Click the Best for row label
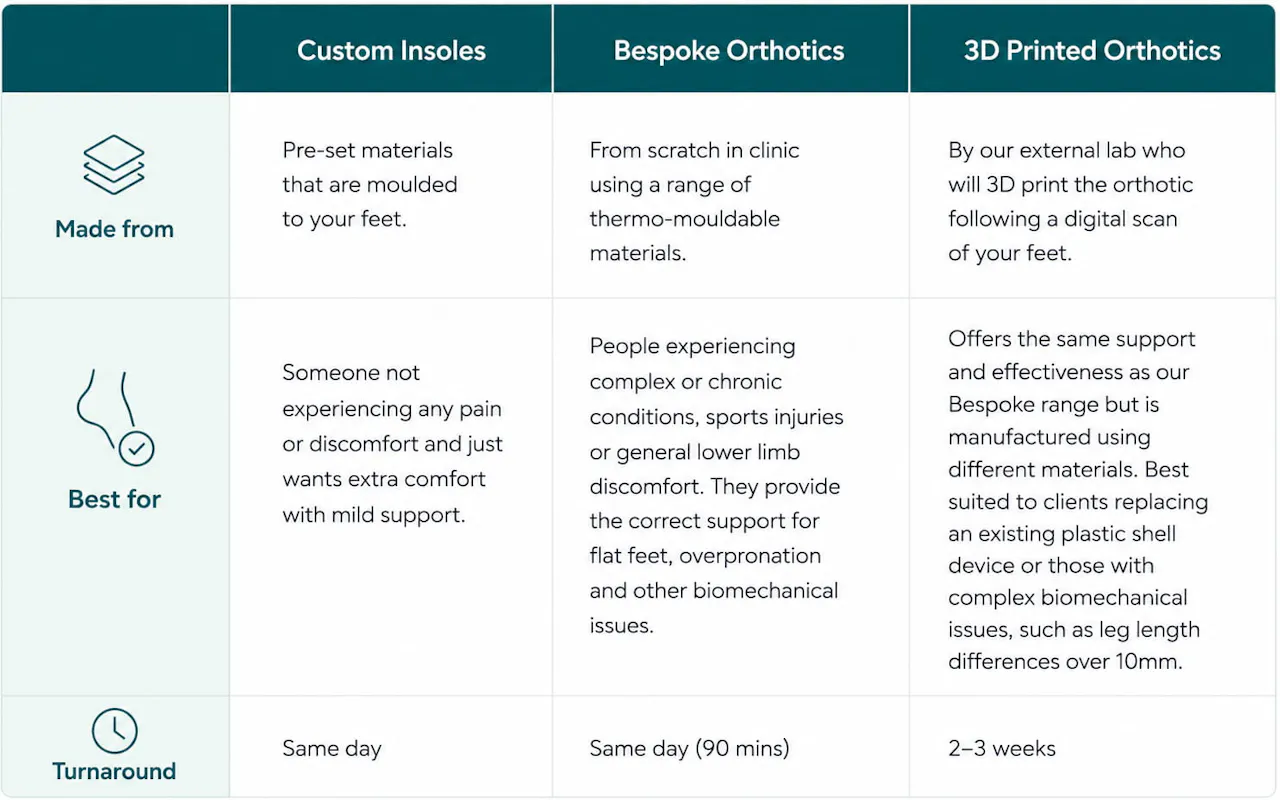 (x=114, y=499)
